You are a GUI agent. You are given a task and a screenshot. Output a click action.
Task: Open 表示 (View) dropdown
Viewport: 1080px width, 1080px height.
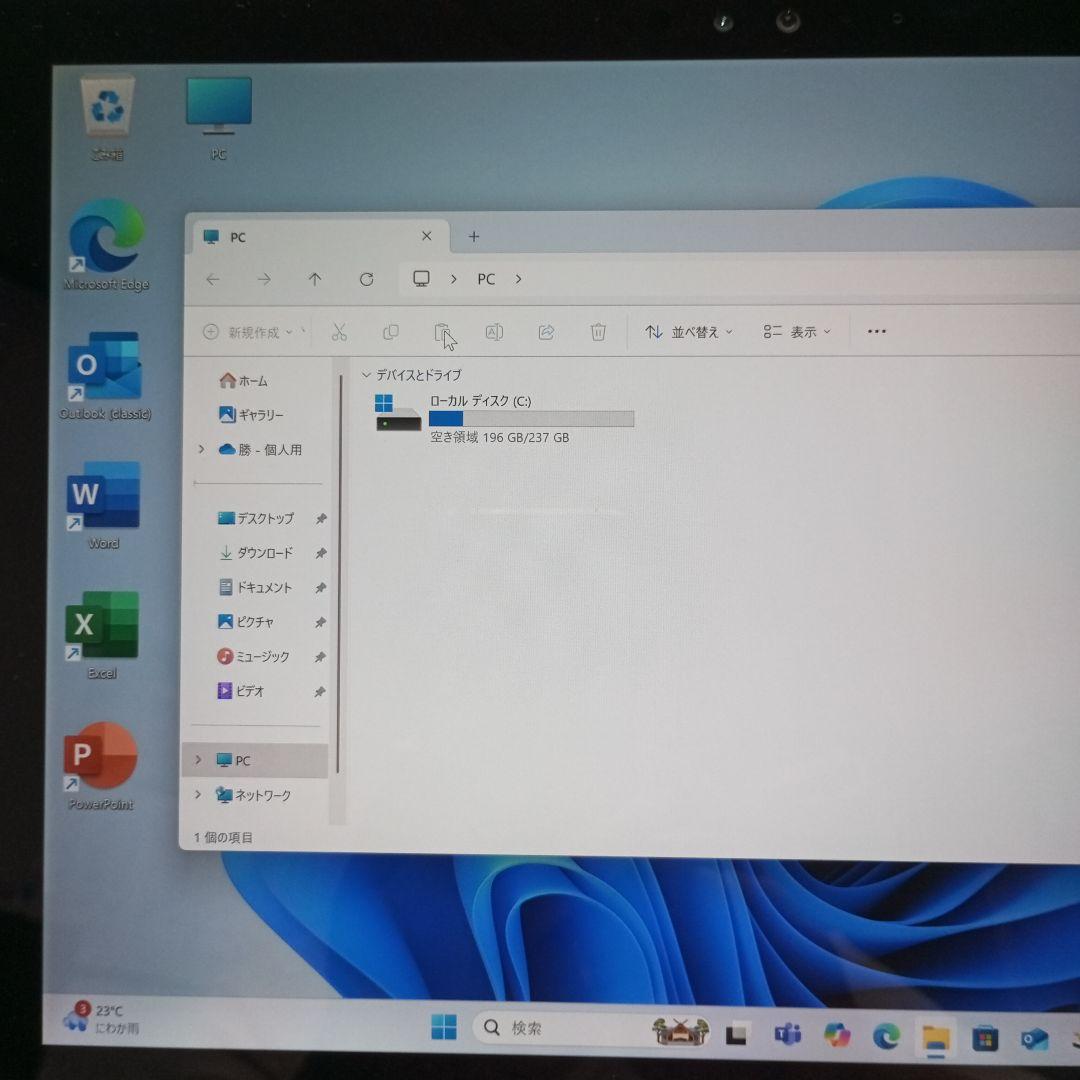click(797, 332)
